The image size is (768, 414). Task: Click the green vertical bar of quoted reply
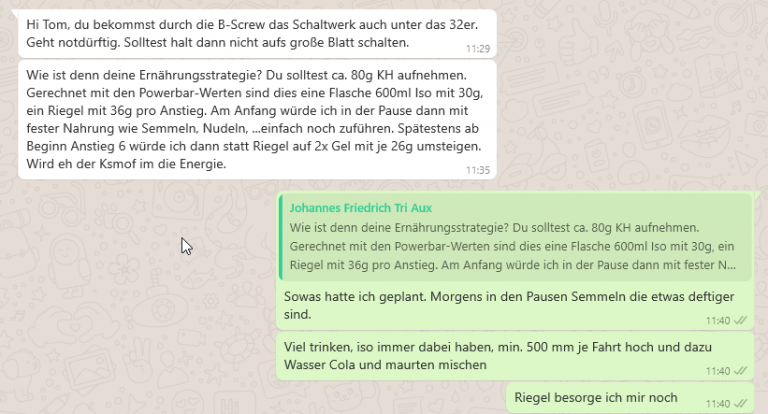(281, 239)
